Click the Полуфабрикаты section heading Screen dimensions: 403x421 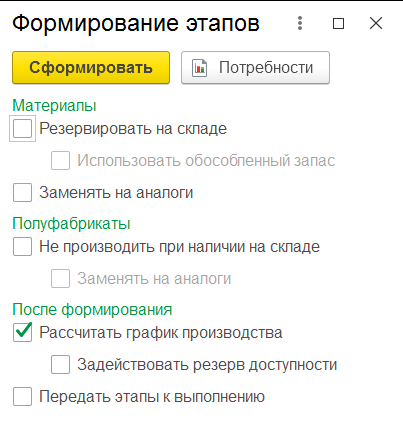click(x=71, y=224)
